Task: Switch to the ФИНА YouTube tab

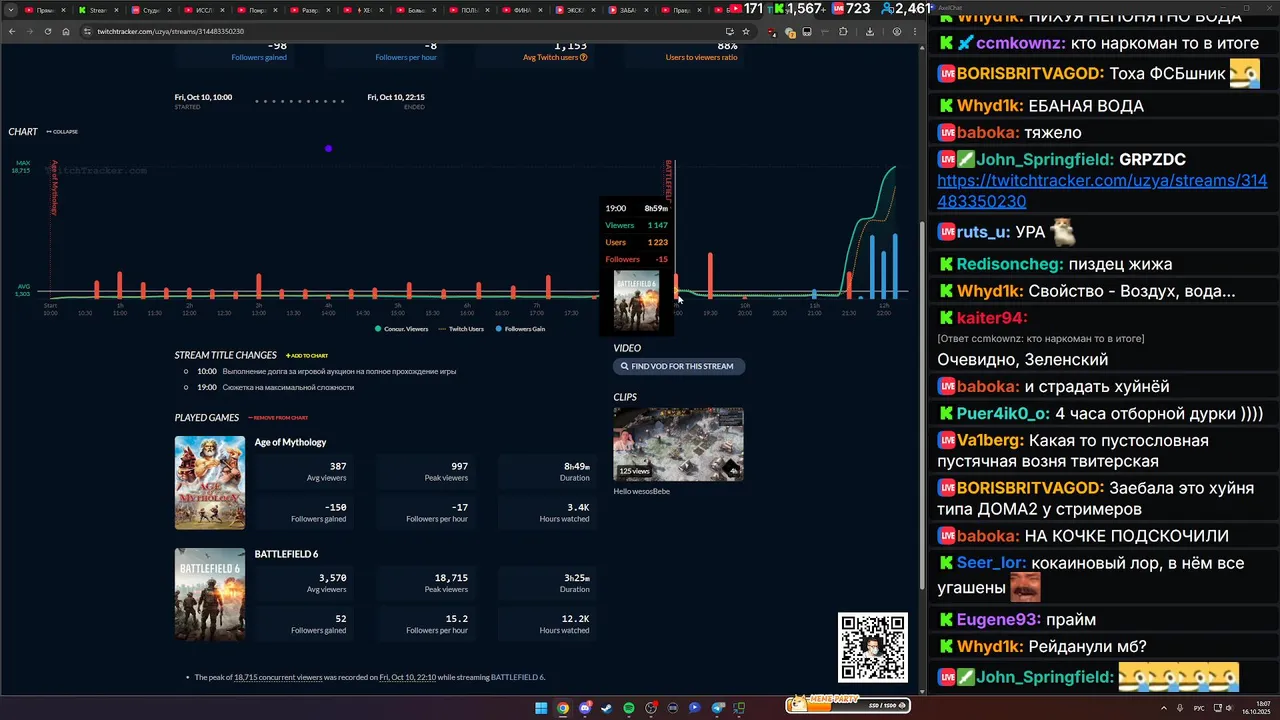Action: (521, 10)
